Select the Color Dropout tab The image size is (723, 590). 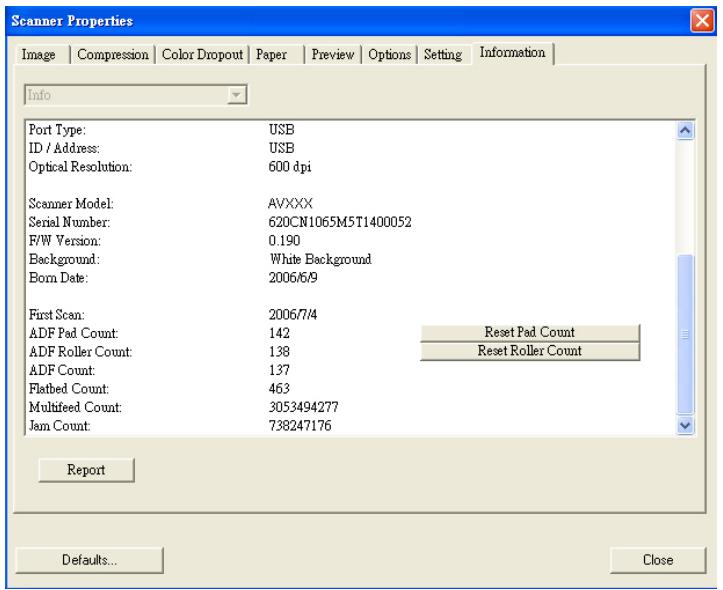(202, 54)
